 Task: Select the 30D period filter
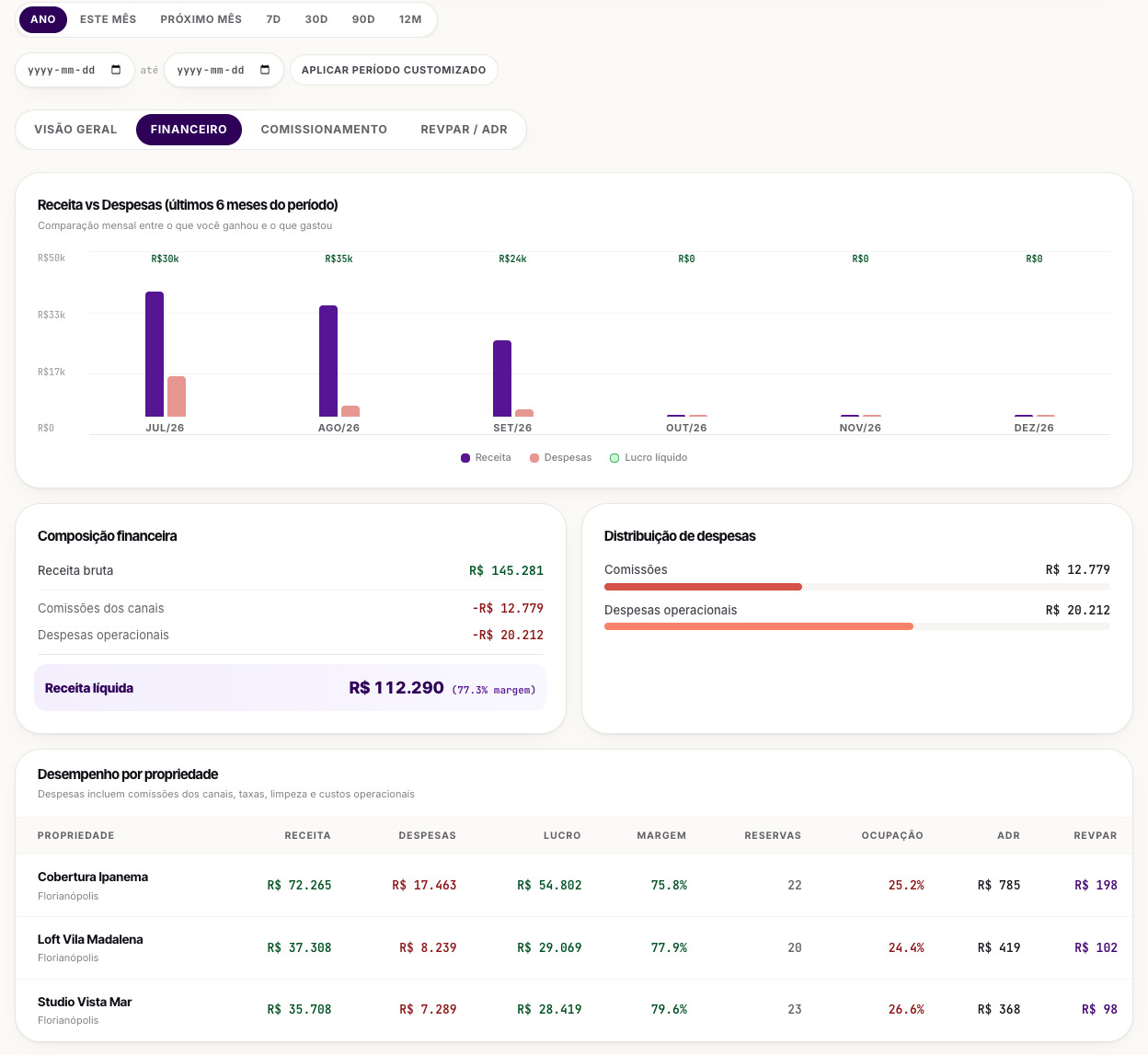(316, 19)
